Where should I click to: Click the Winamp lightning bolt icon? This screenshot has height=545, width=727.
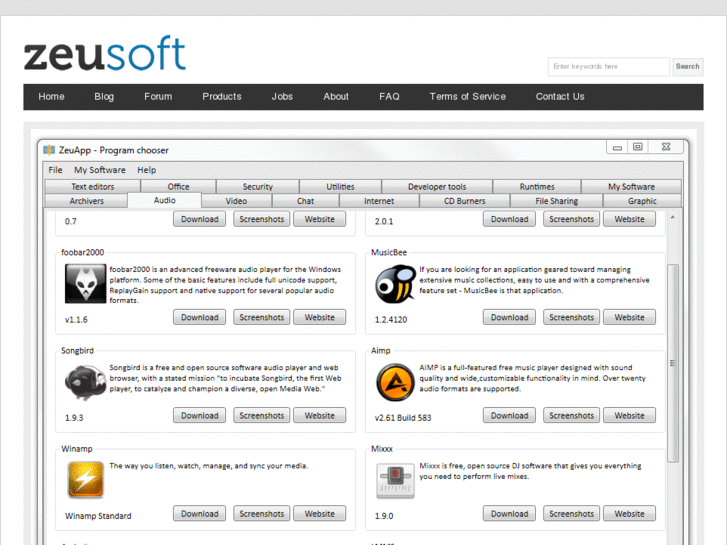(x=85, y=480)
